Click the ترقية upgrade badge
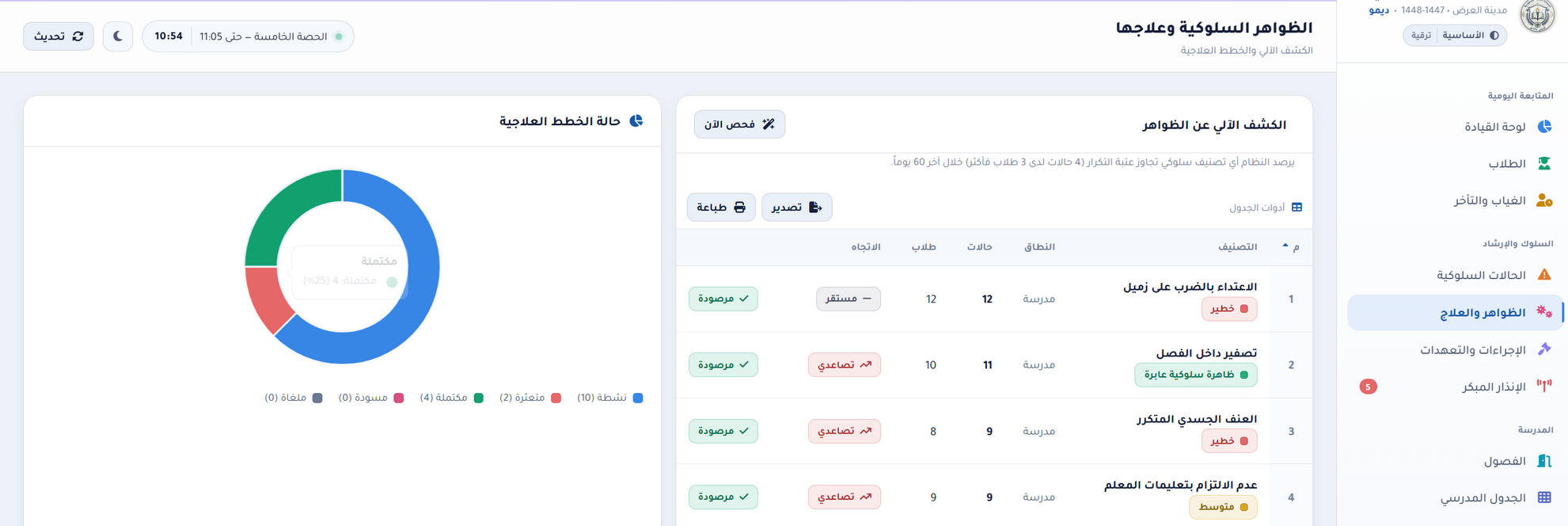 click(1422, 36)
